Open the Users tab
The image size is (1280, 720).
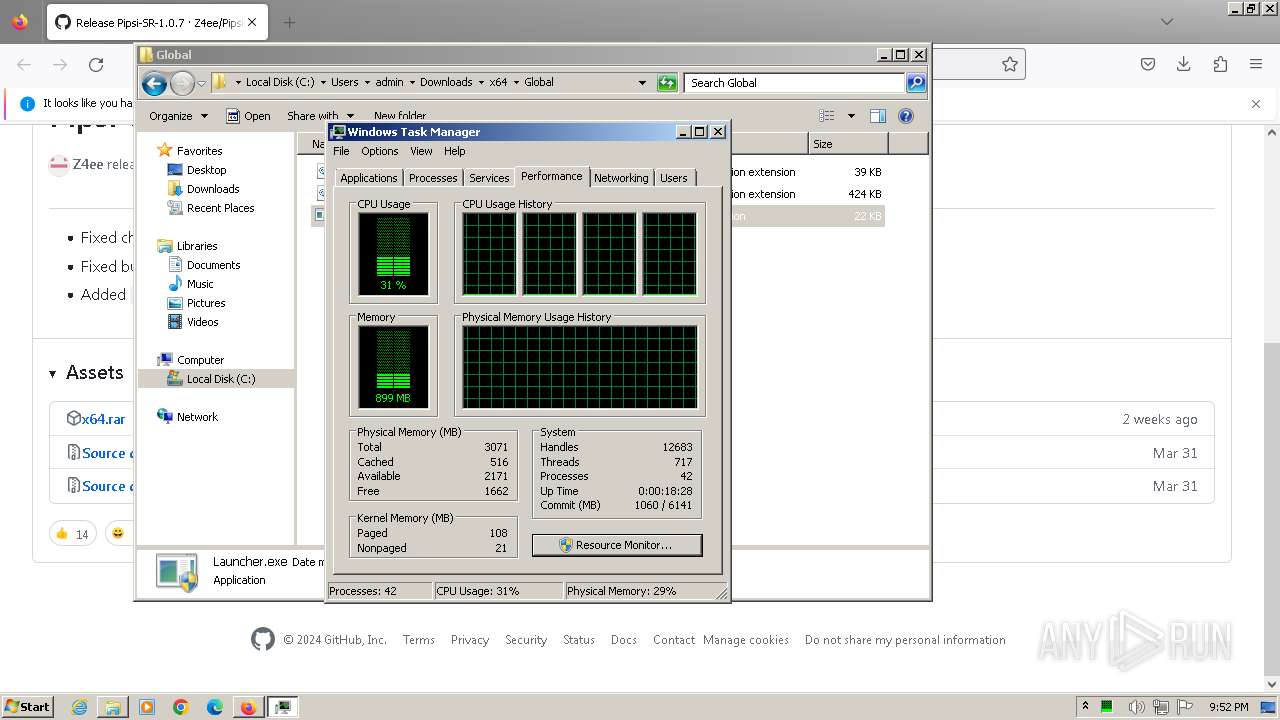(x=674, y=178)
